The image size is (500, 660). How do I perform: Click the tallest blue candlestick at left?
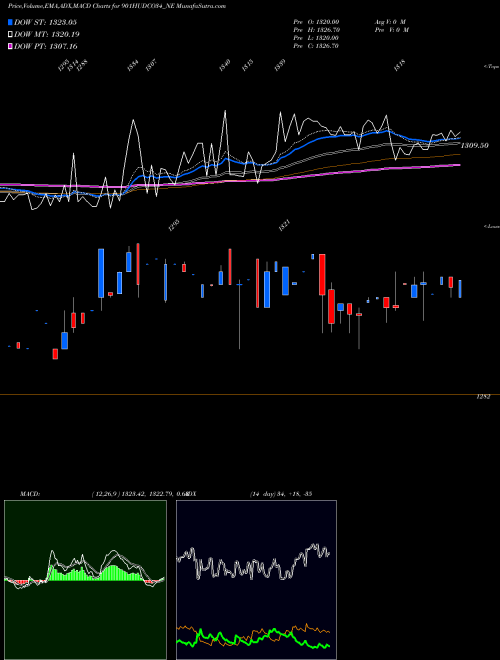pos(101,273)
